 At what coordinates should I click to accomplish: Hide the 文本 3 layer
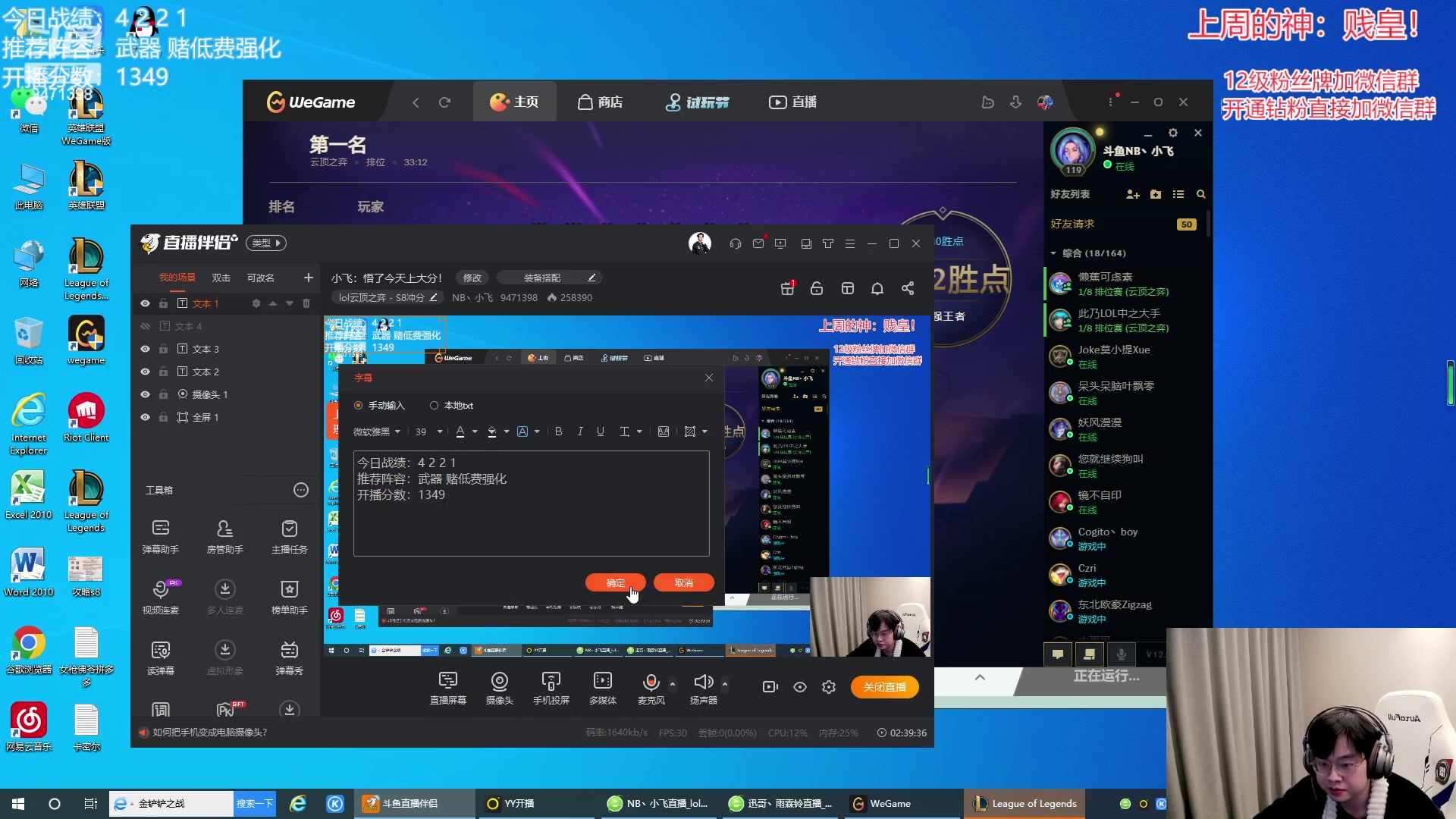point(145,349)
